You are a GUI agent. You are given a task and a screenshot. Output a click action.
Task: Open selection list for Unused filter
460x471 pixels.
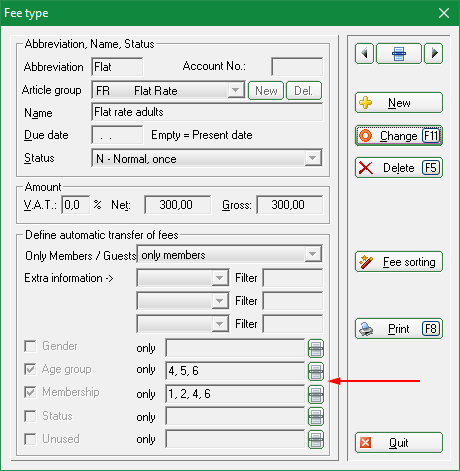316,439
